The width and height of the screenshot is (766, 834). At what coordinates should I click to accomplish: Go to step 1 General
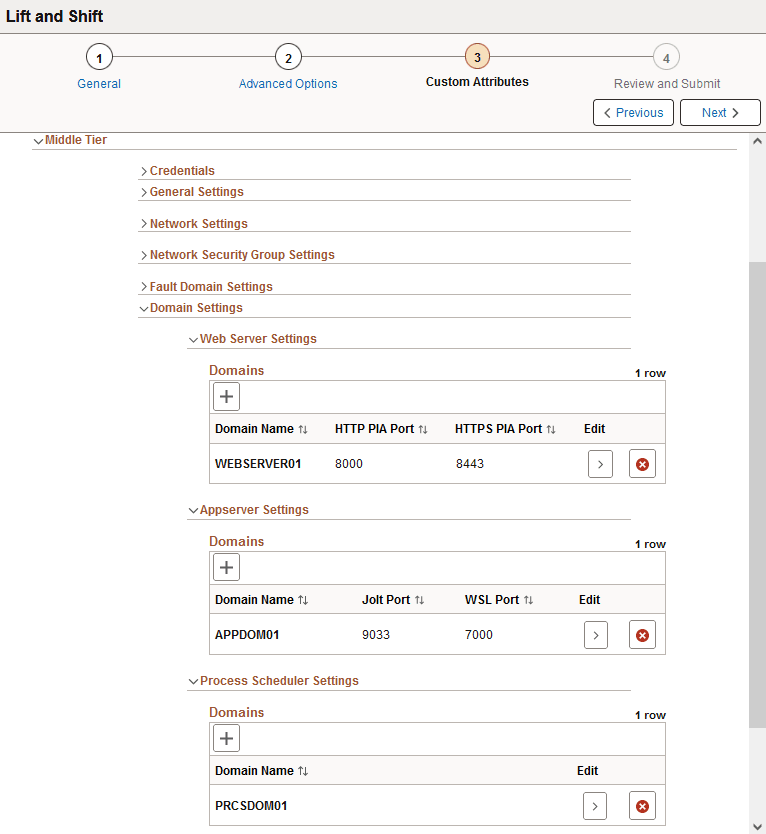[99, 57]
